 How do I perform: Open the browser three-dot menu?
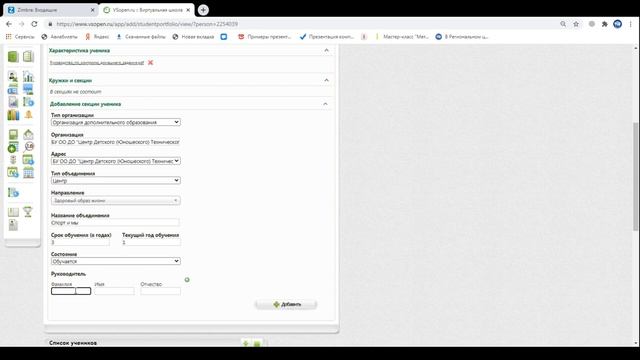coord(631,24)
